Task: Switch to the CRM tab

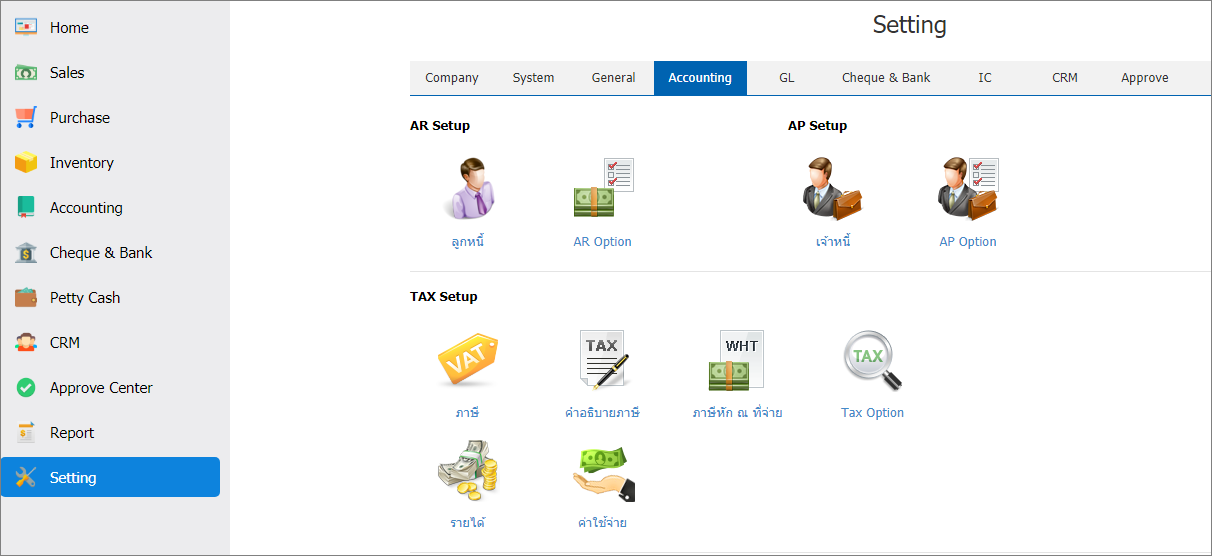Action: 1065,78
